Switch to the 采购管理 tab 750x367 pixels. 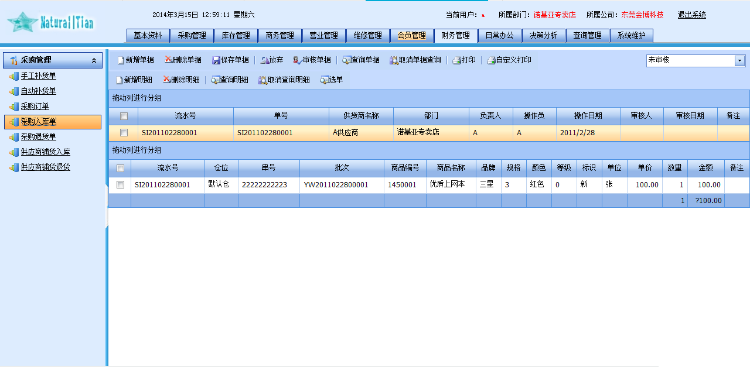(191, 35)
